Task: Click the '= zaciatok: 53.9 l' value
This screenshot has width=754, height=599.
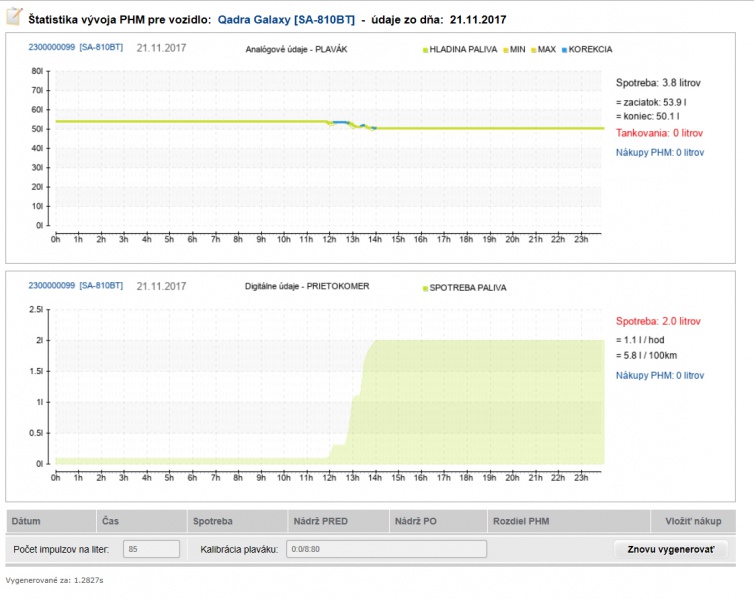Action: tap(651, 102)
